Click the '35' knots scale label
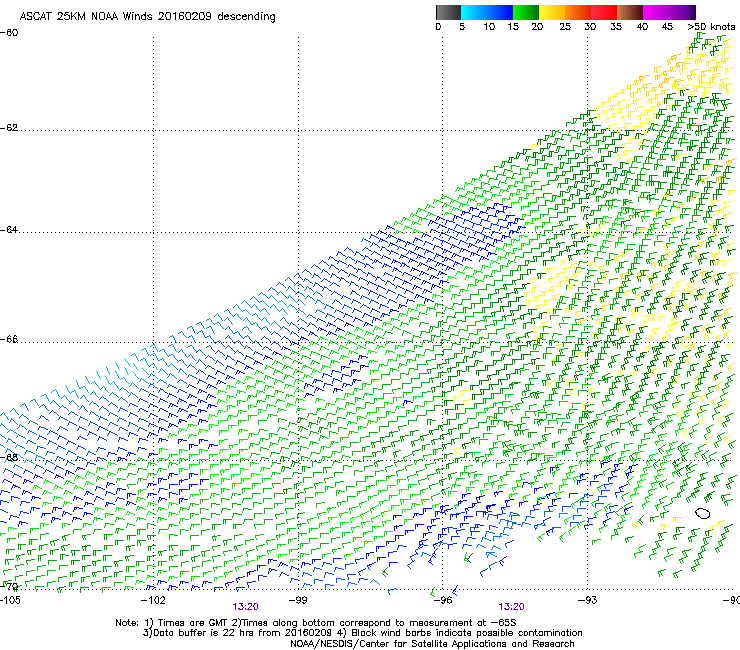 coord(616,27)
